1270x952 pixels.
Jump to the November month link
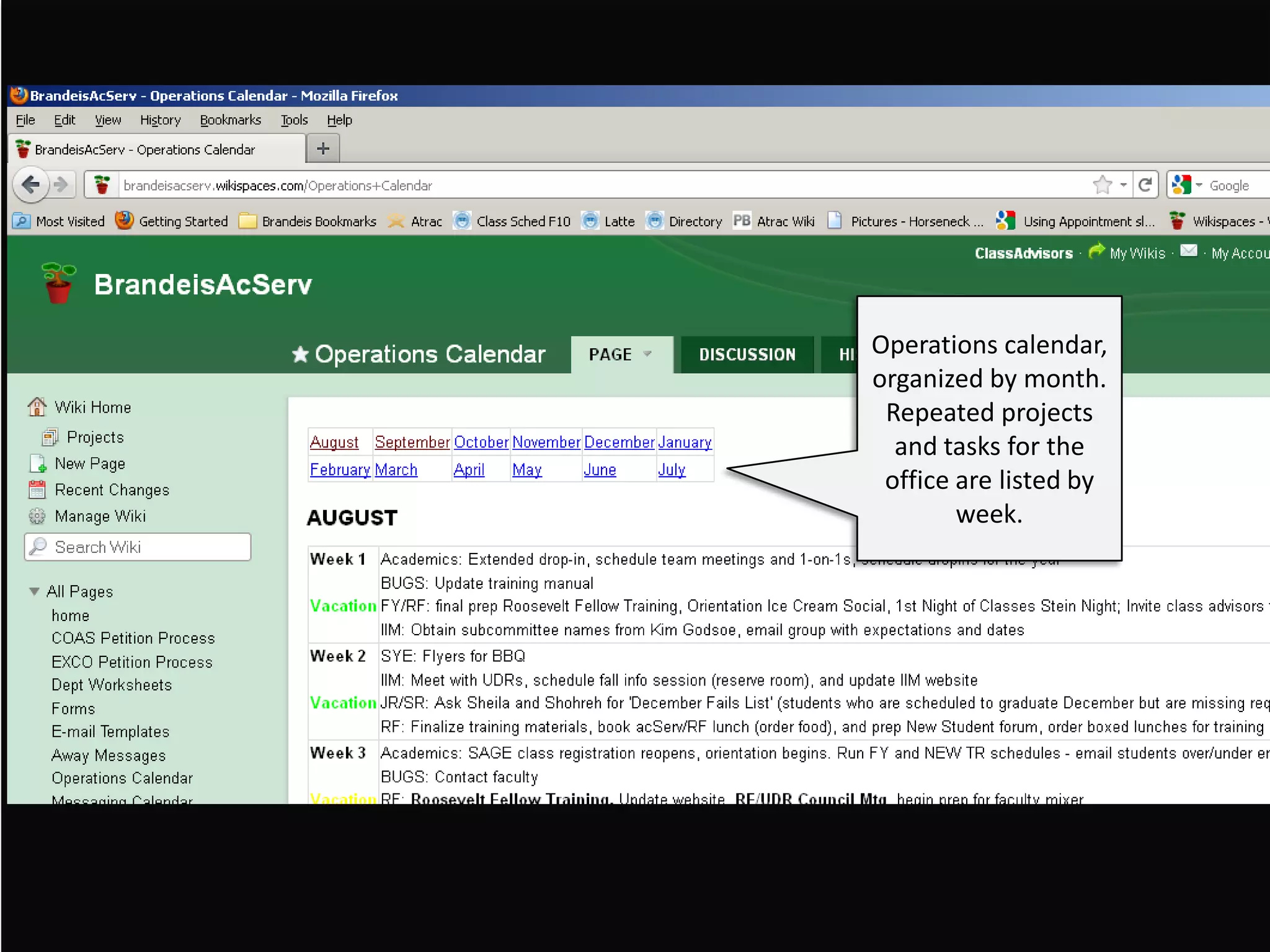click(546, 442)
